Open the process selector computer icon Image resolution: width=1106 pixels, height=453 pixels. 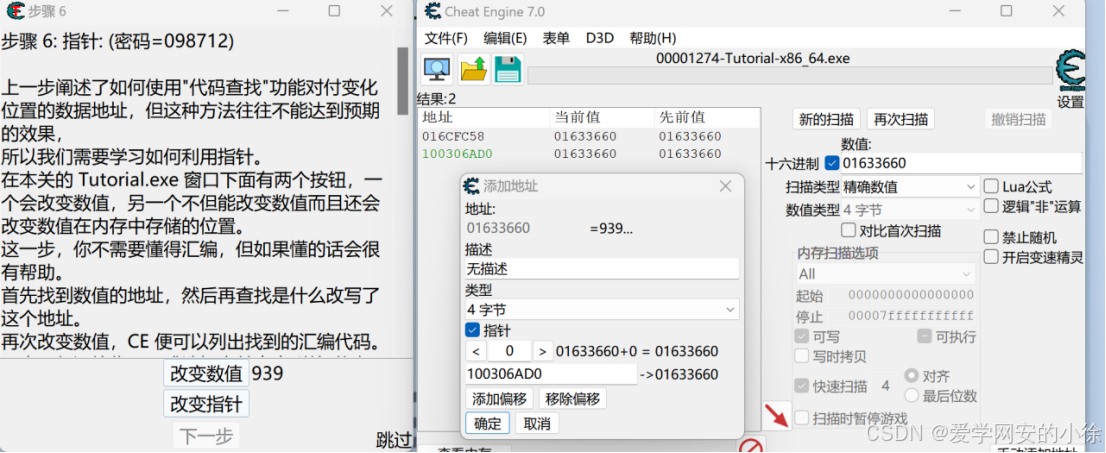pyautogui.click(x=437, y=68)
